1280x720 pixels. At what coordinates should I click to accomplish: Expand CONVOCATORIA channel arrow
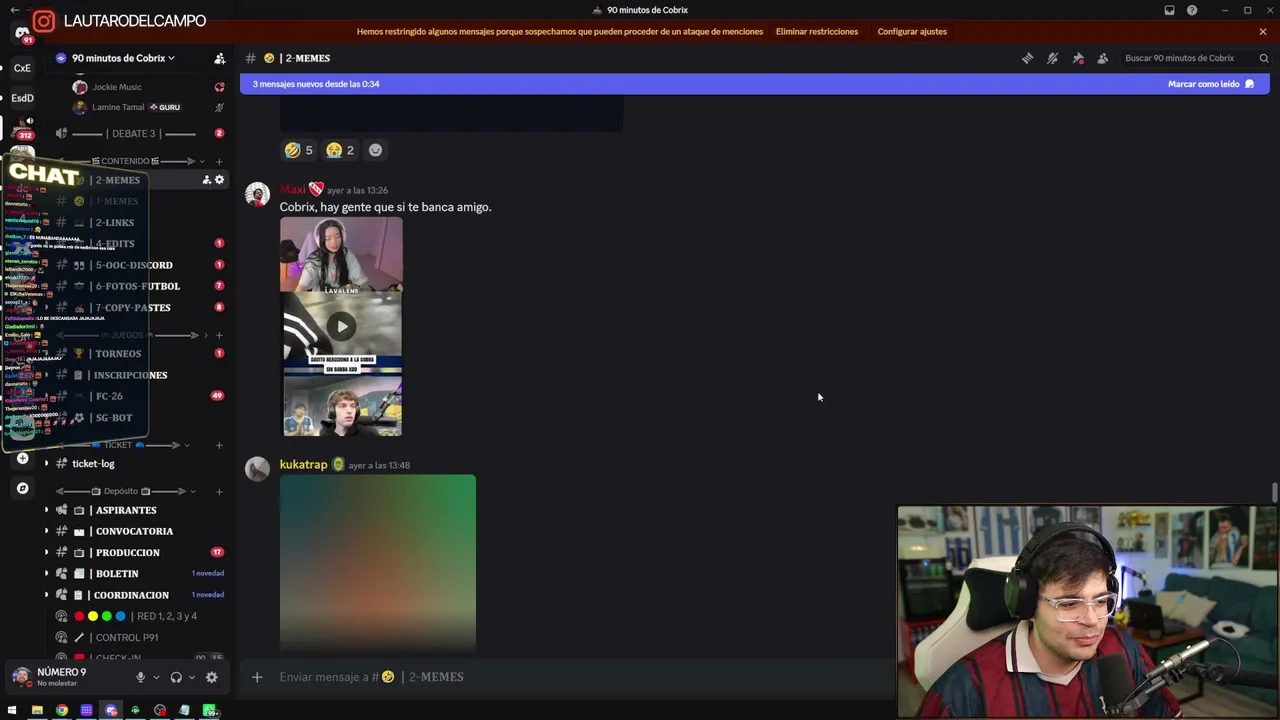click(x=46, y=531)
